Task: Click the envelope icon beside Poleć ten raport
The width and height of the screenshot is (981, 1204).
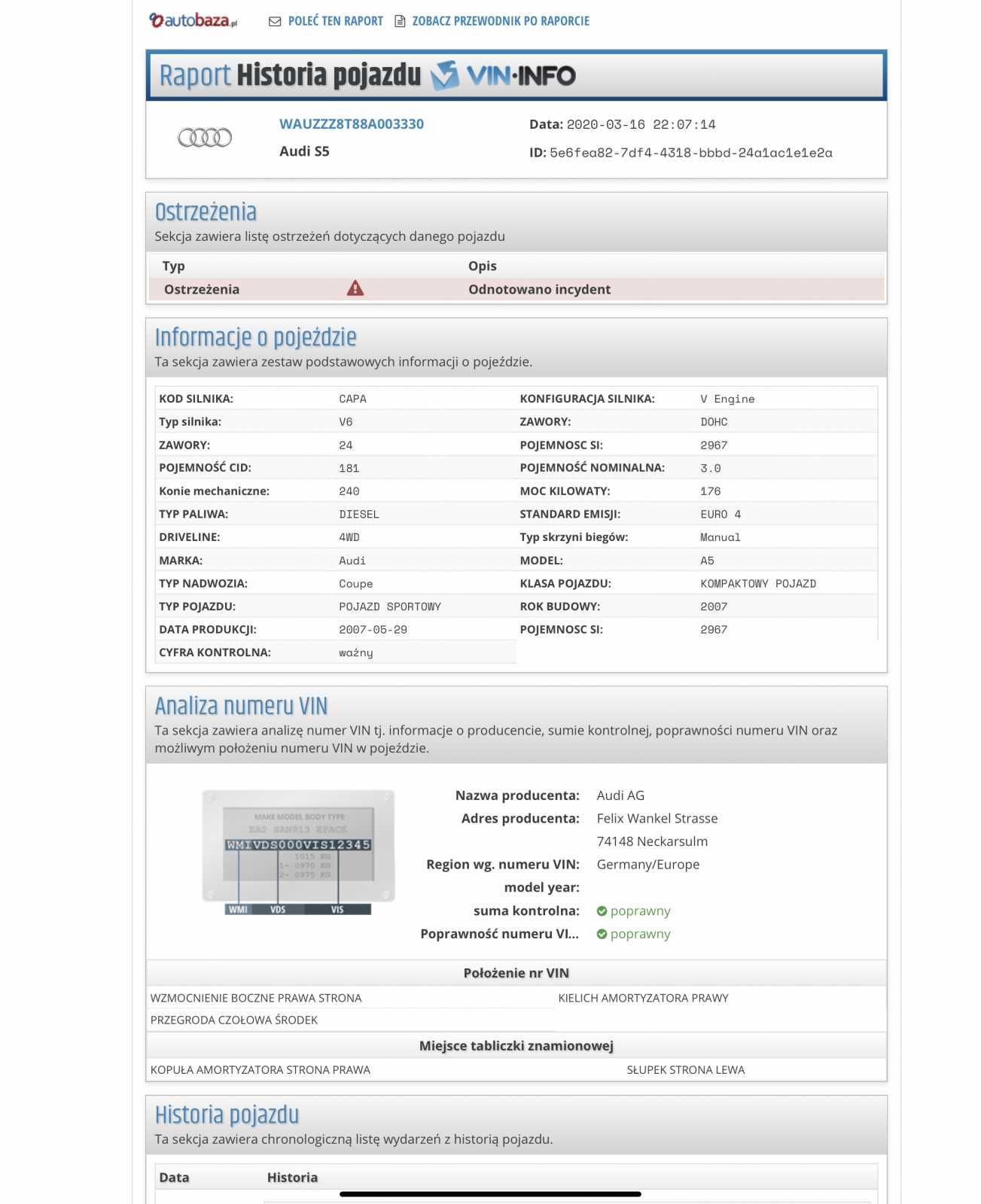Action: click(x=275, y=21)
